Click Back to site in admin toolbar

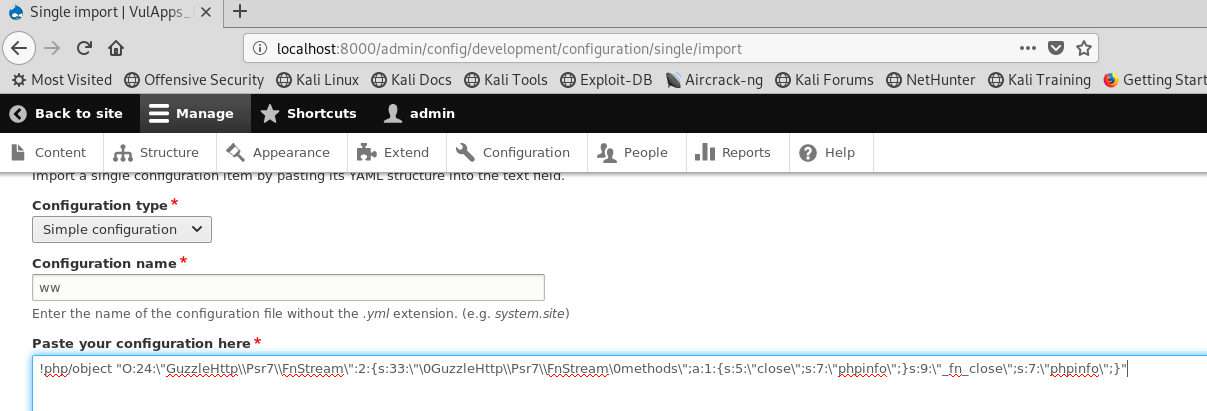pyautogui.click(x=66, y=113)
